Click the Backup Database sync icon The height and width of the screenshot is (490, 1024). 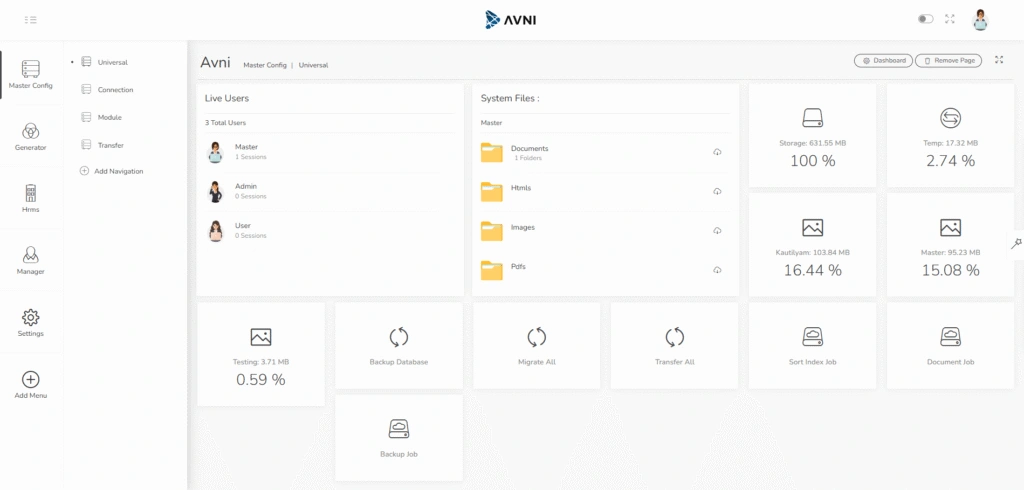pos(398,337)
